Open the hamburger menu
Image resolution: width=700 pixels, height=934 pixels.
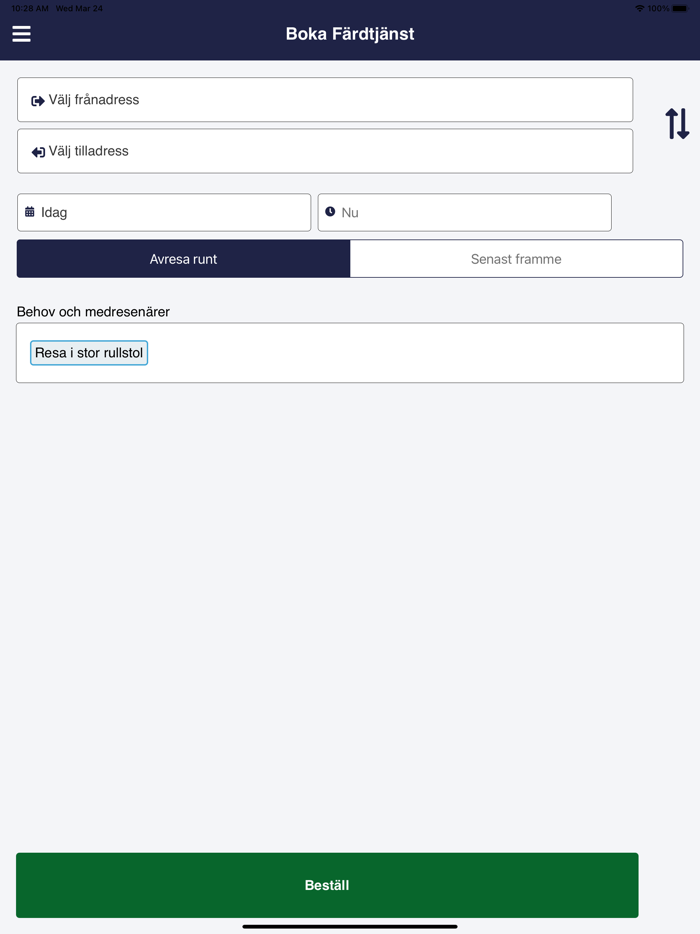21,34
